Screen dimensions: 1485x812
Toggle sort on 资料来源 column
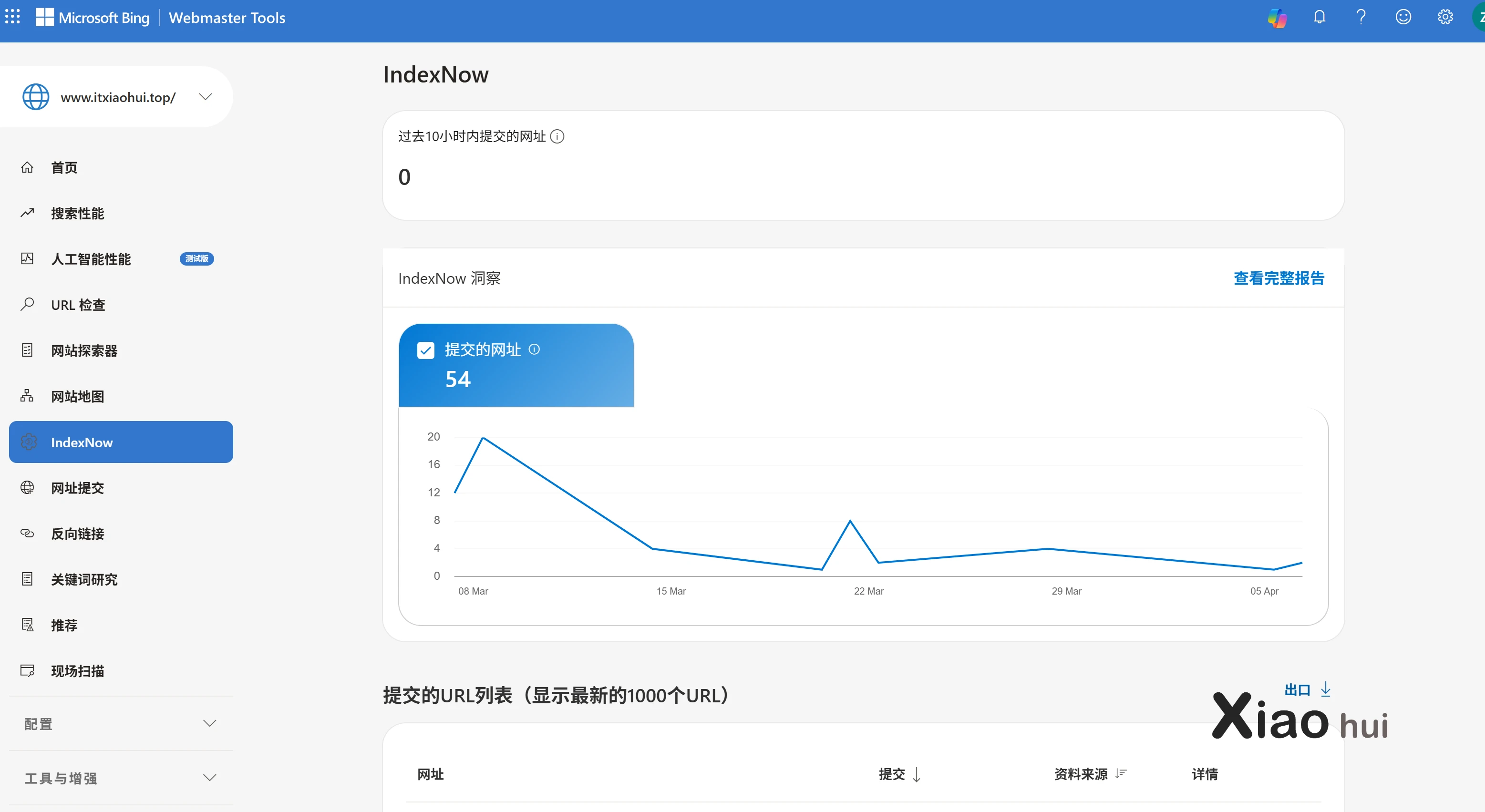point(1121,773)
